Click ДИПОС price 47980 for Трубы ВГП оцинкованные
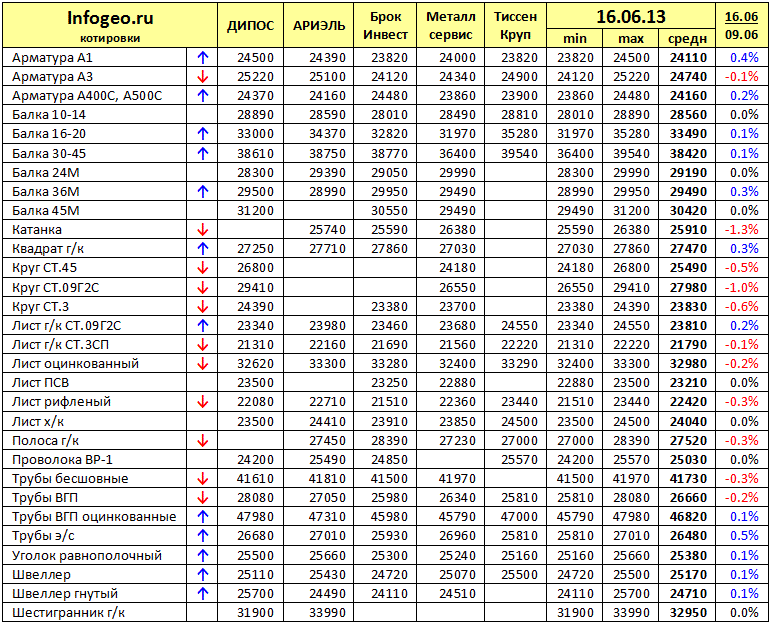The width and height of the screenshot is (771, 624). tap(255, 516)
